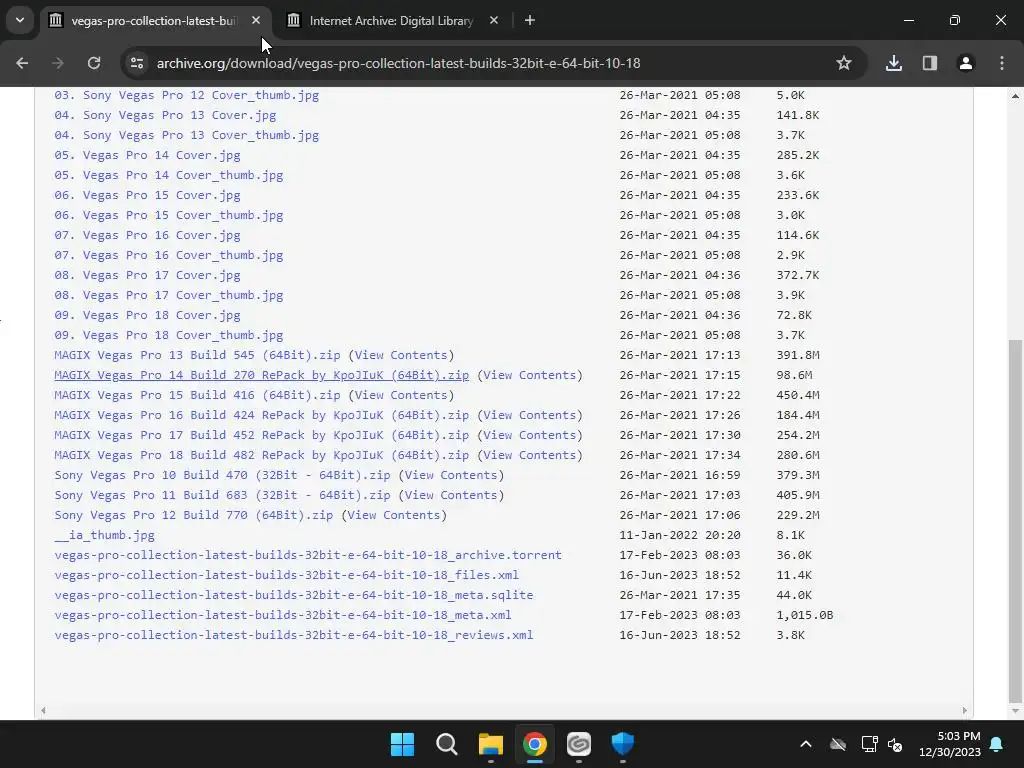
Task: Download Sony Vegas Pro 11 Build 683 zip
Action: tap(222, 495)
